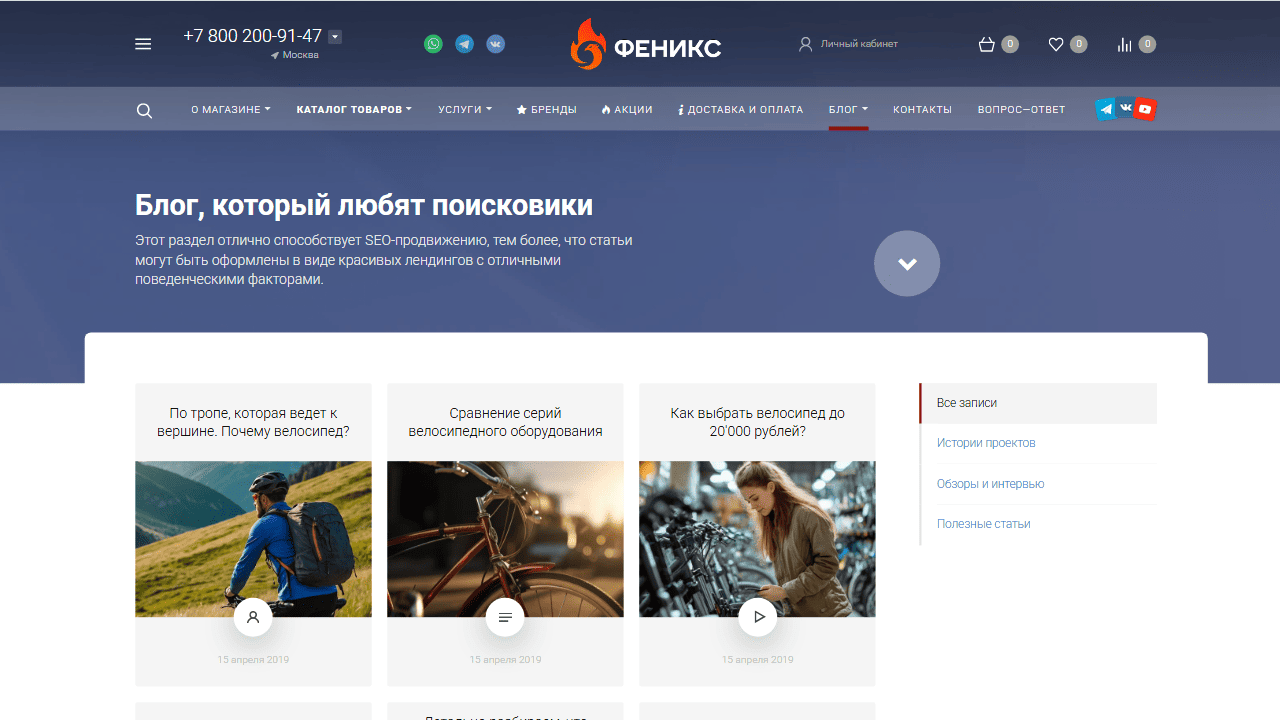Select Москва city location
Image resolution: width=1280 pixels, height=720 pixels.
[x=296, y=55]
